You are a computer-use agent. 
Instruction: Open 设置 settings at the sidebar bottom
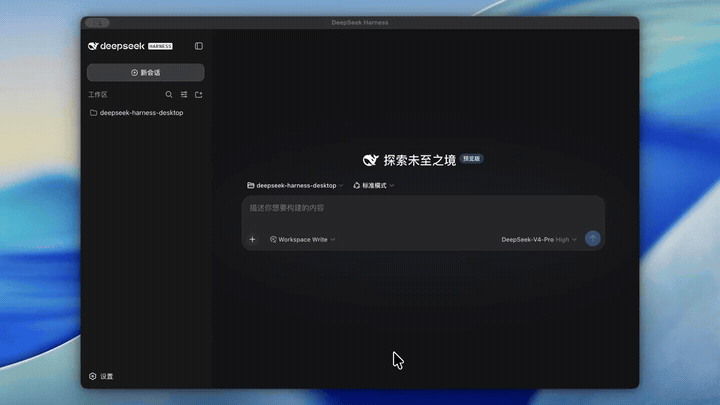tap(101, 376)
